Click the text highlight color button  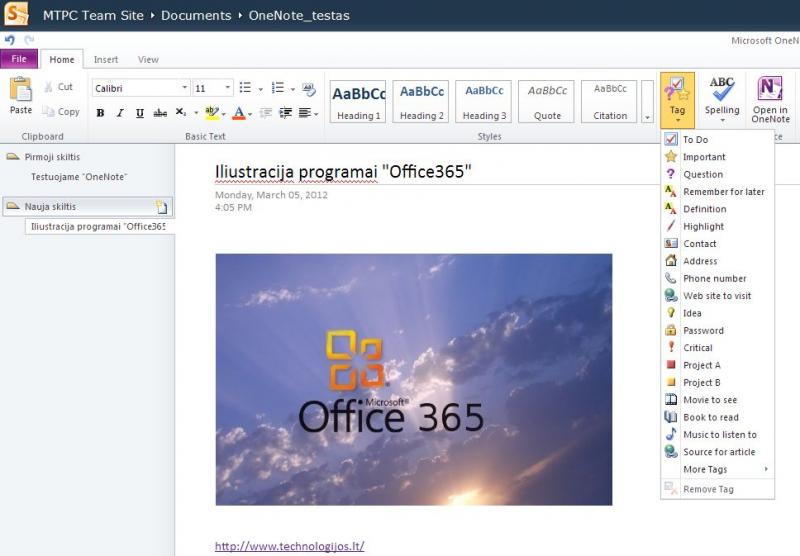pos(211,113)
